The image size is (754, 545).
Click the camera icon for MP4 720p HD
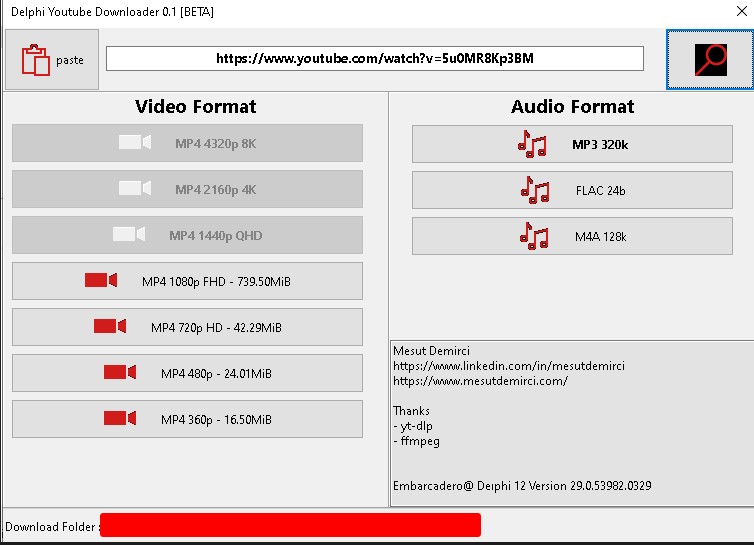click(x=110, y=327)
